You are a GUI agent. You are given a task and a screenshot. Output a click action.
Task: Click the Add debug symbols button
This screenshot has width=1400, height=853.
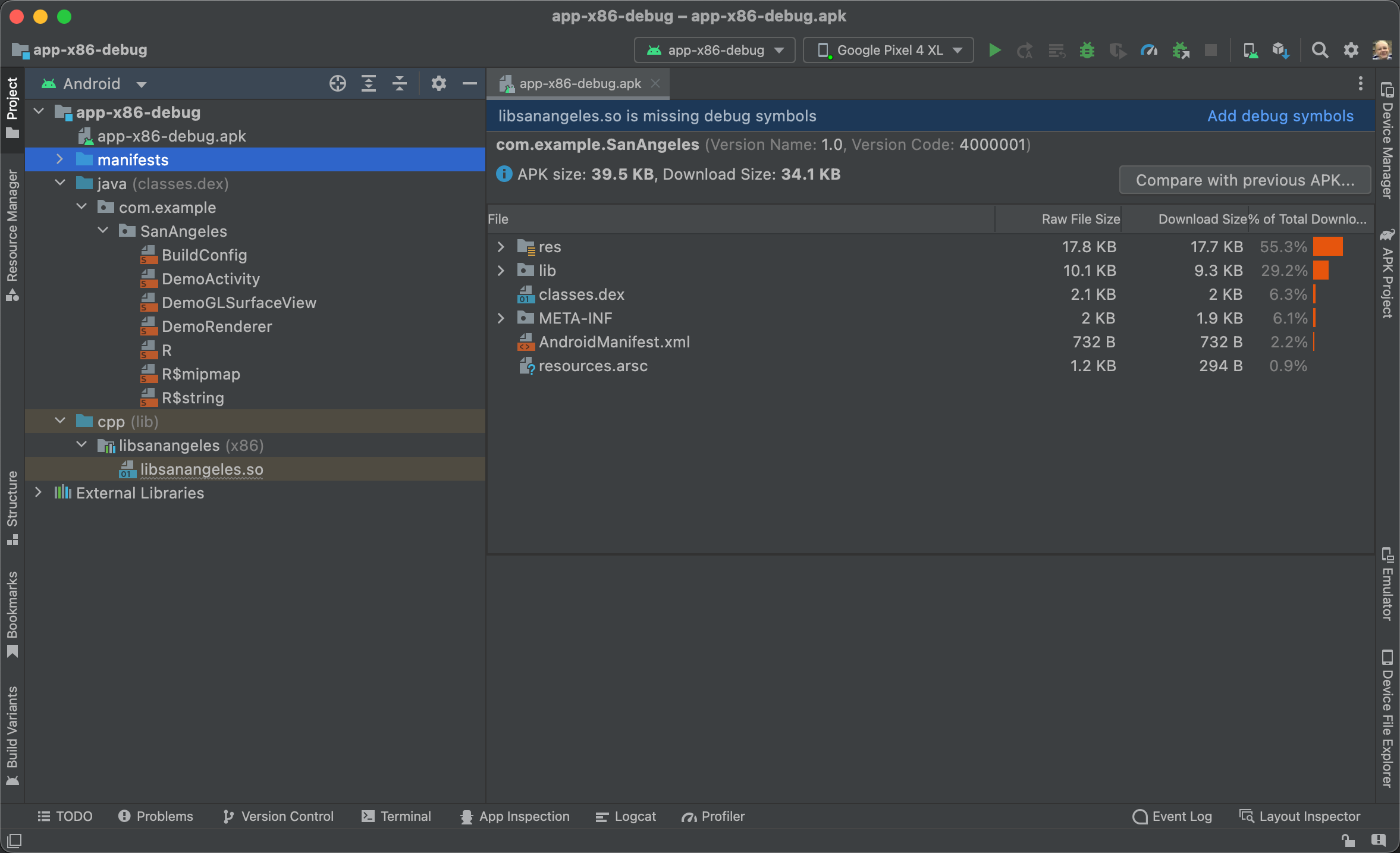click(1281, 116)
